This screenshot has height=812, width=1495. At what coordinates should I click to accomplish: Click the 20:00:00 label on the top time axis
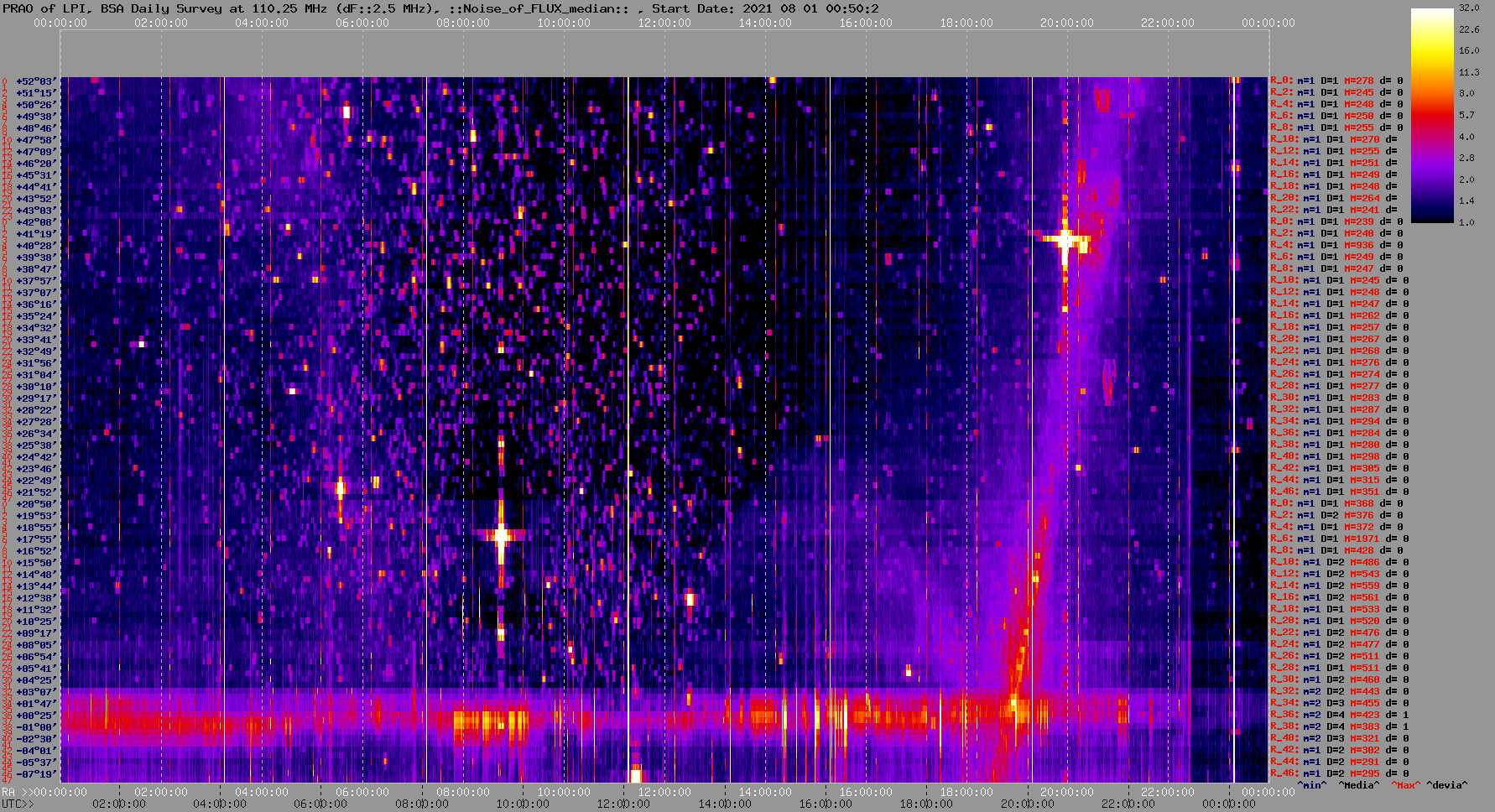pyautogui.click(x=1067, y=23)
